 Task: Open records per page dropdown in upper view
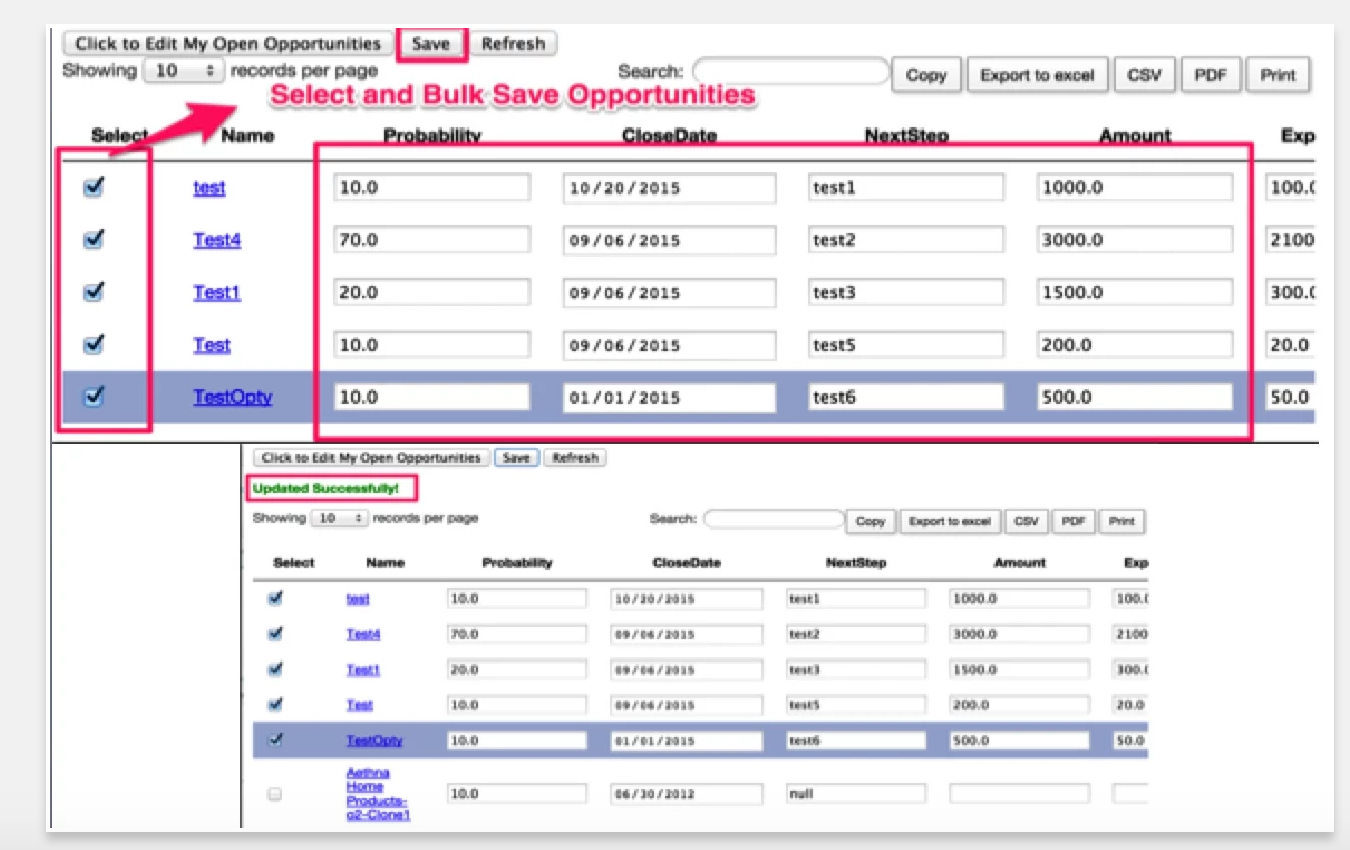pyautogui.click(x=183, y=71)
